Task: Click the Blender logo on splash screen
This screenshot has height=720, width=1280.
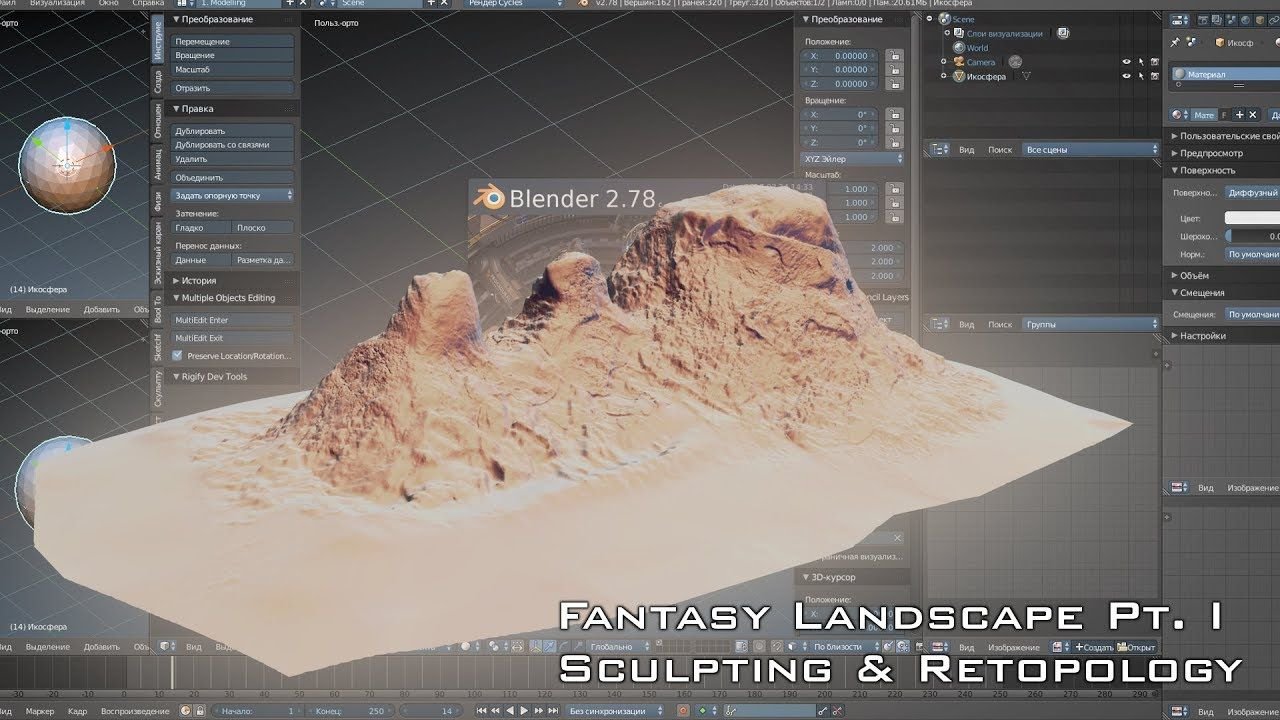Action: click(x=490, y=198)
